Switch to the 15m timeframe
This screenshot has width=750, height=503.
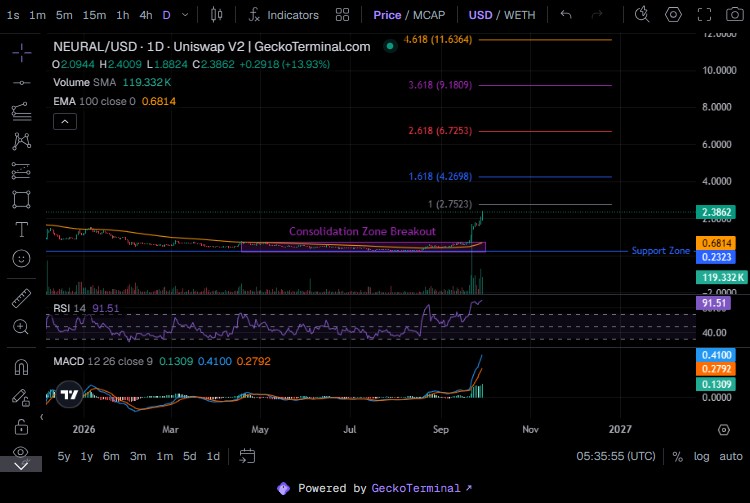click(94, 15)
